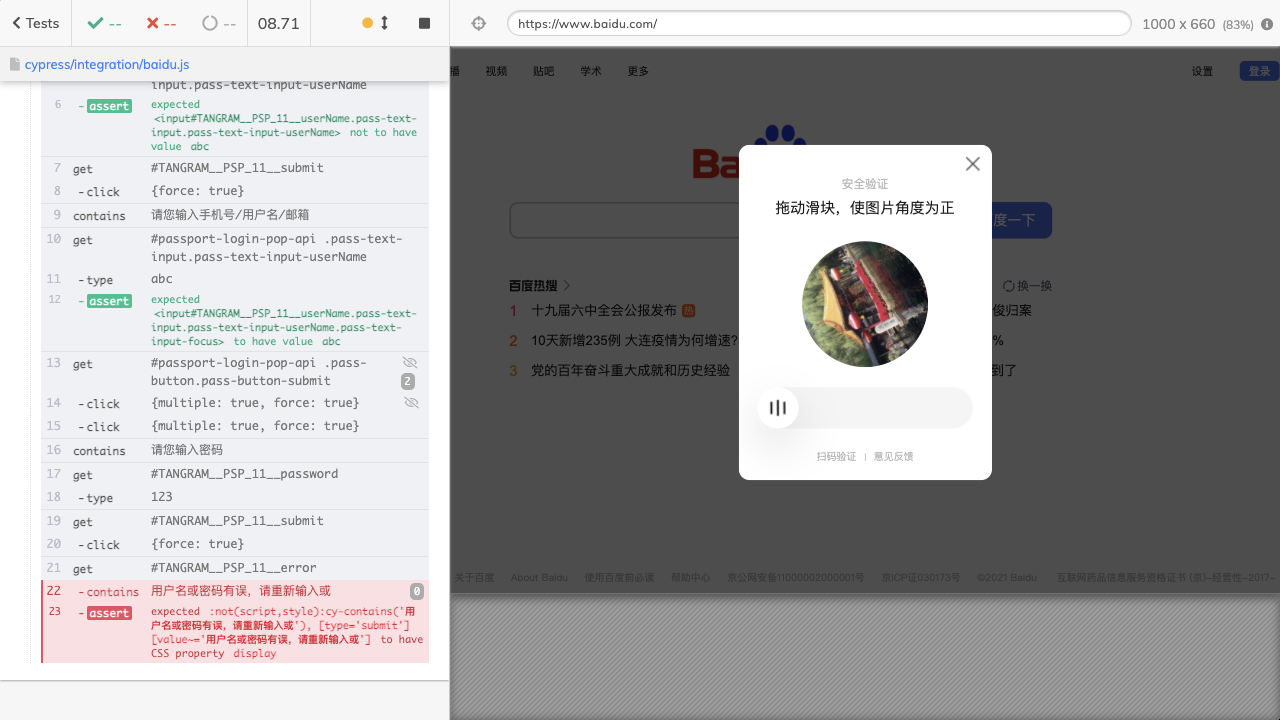
Task: Open hot search 十九届六中全会公报发布
Action: pos(604,311)
